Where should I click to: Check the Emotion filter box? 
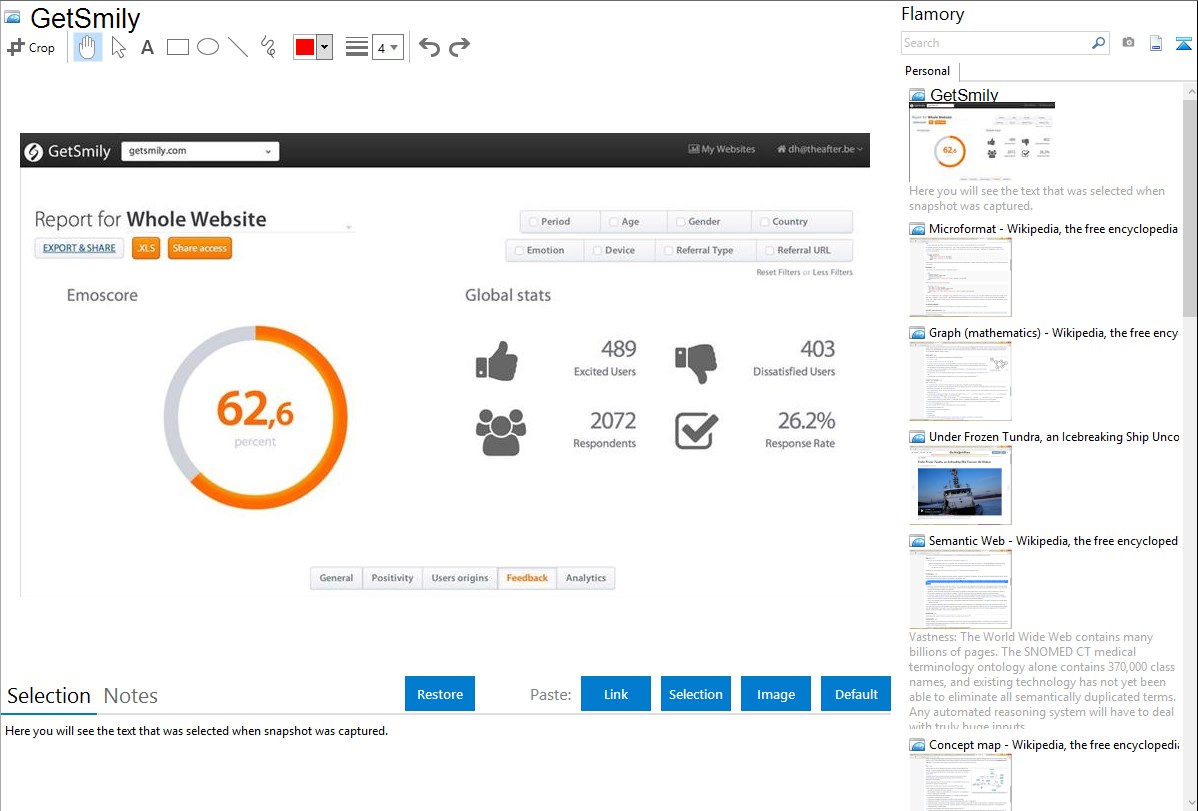coord(519,251)
